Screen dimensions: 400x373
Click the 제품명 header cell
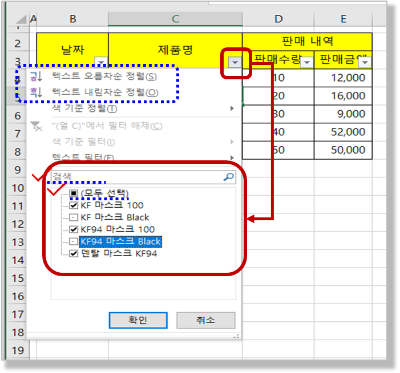pyautogui.click(x=175, y=51)
